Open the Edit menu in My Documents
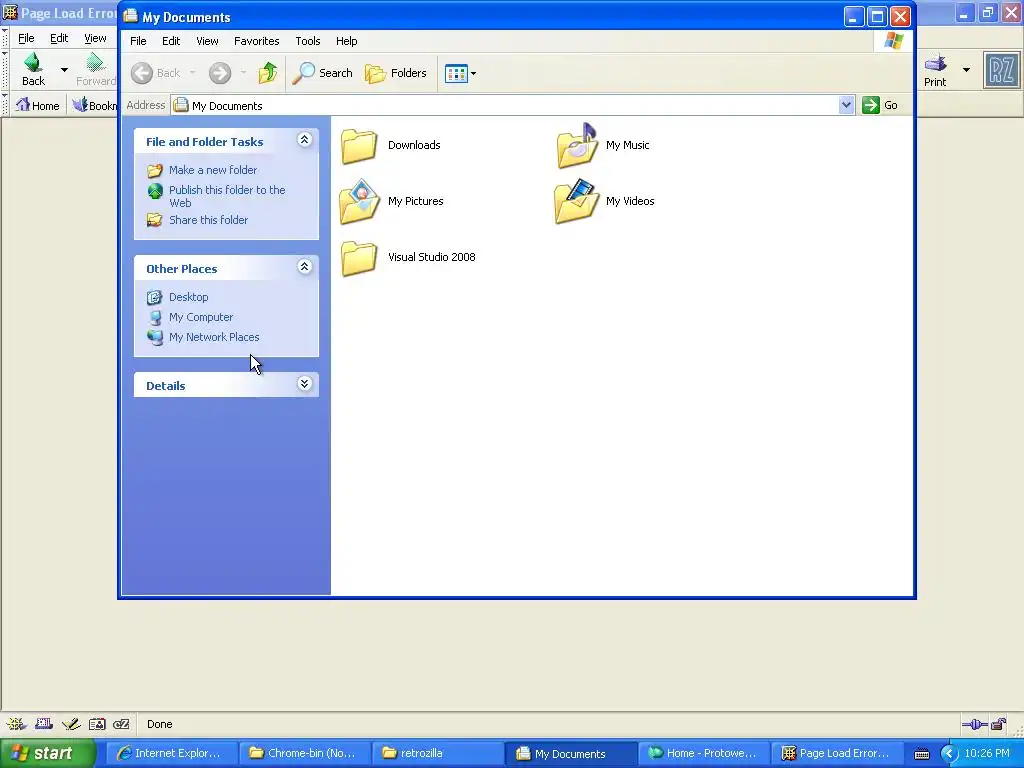The image size is (1024, 768). pyautogui.click(x=171, y=41)
